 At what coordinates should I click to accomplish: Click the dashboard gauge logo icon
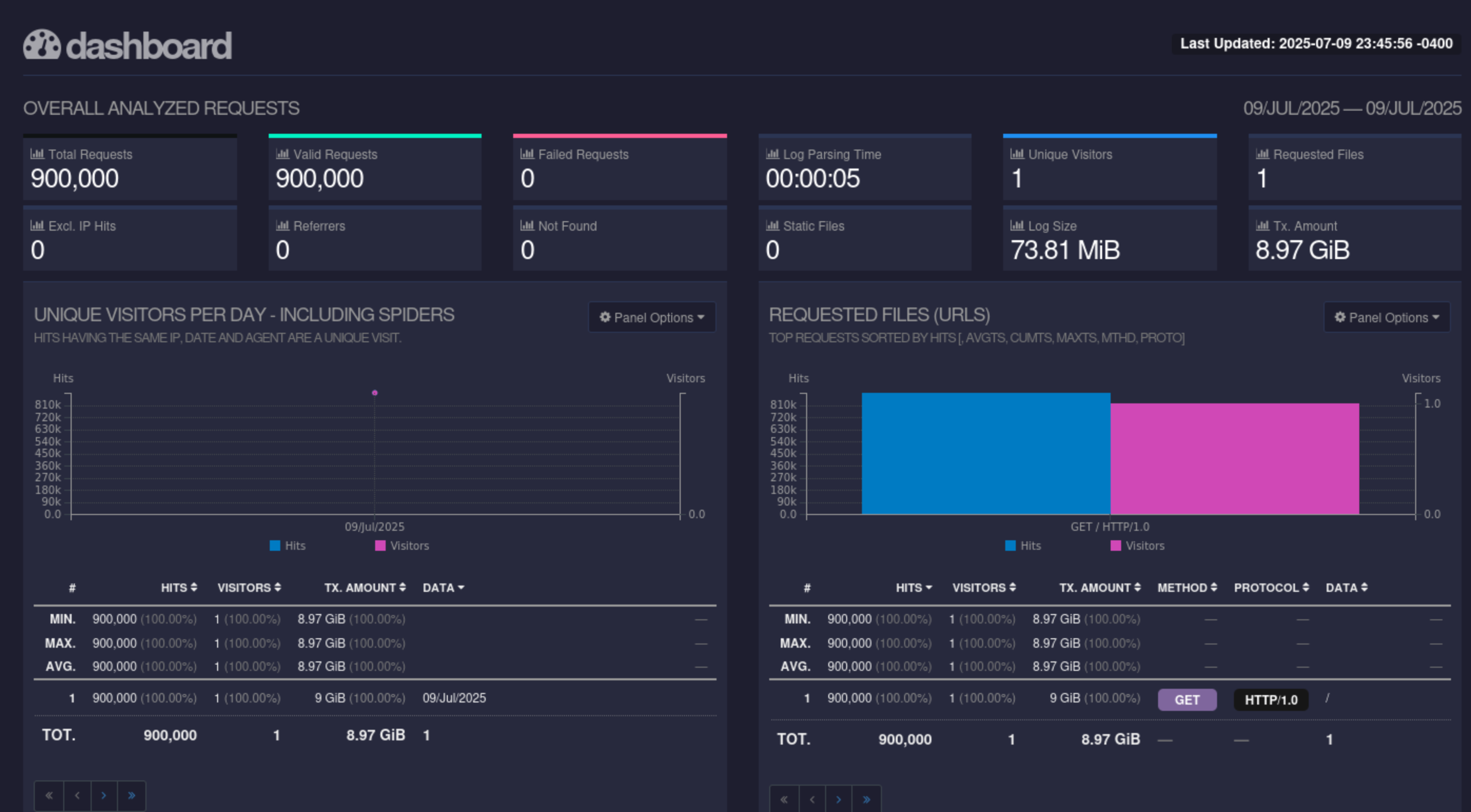42,45
